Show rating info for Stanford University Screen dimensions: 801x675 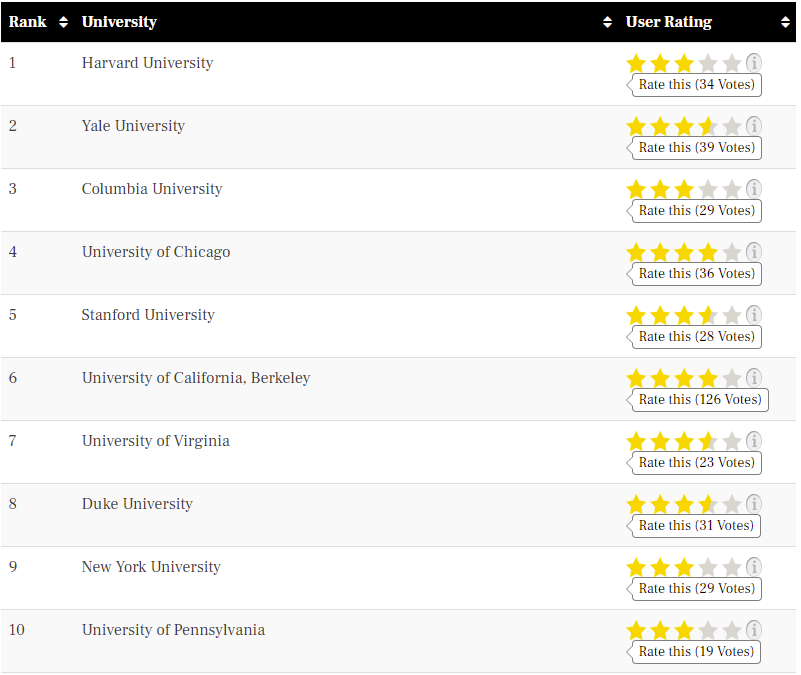pos(754,315)
